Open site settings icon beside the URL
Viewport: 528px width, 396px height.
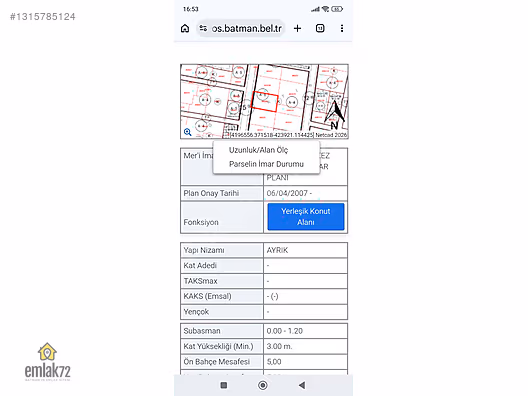[x=203, y=28]
